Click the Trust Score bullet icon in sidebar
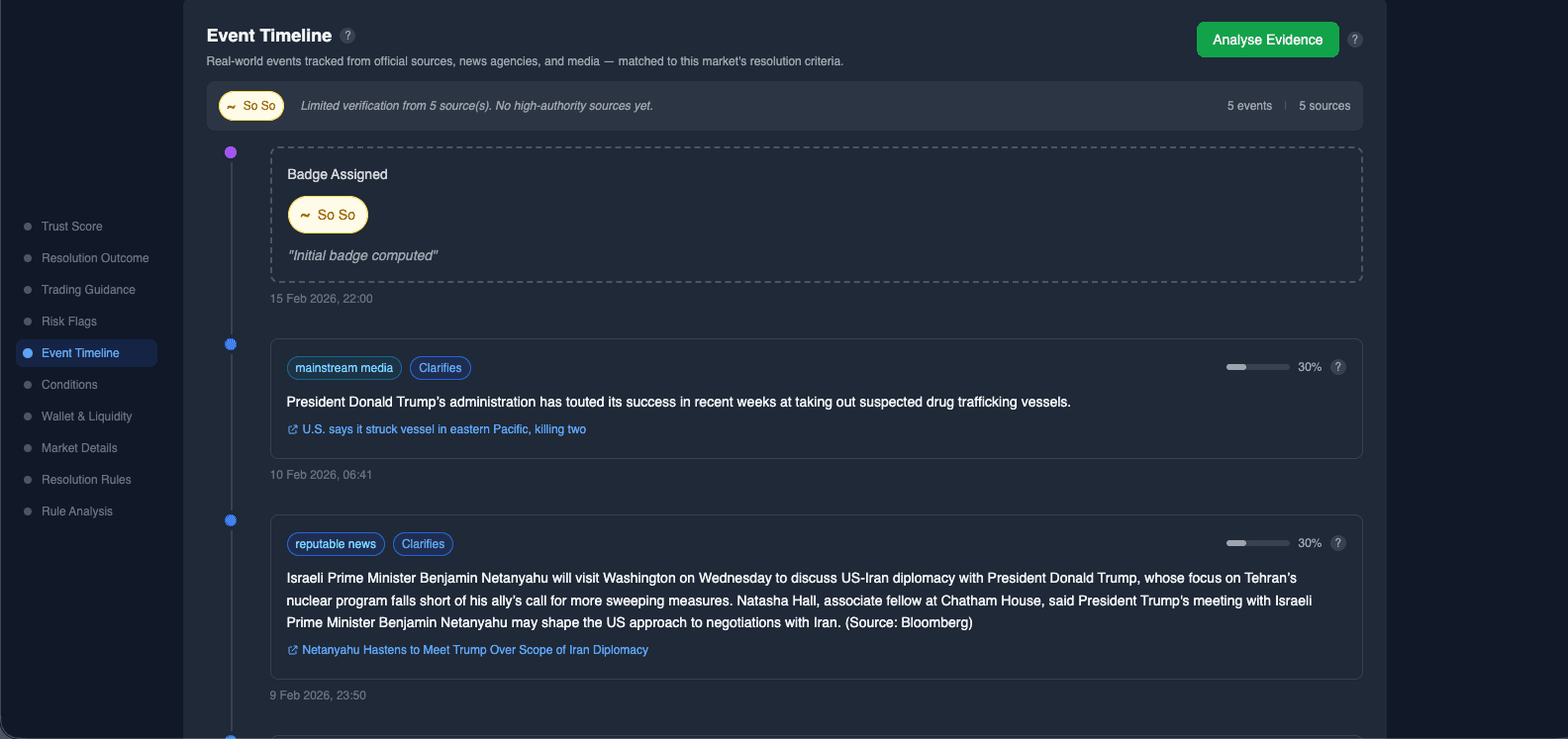This screenshot has height=739, width=1568. coord(29,226)
